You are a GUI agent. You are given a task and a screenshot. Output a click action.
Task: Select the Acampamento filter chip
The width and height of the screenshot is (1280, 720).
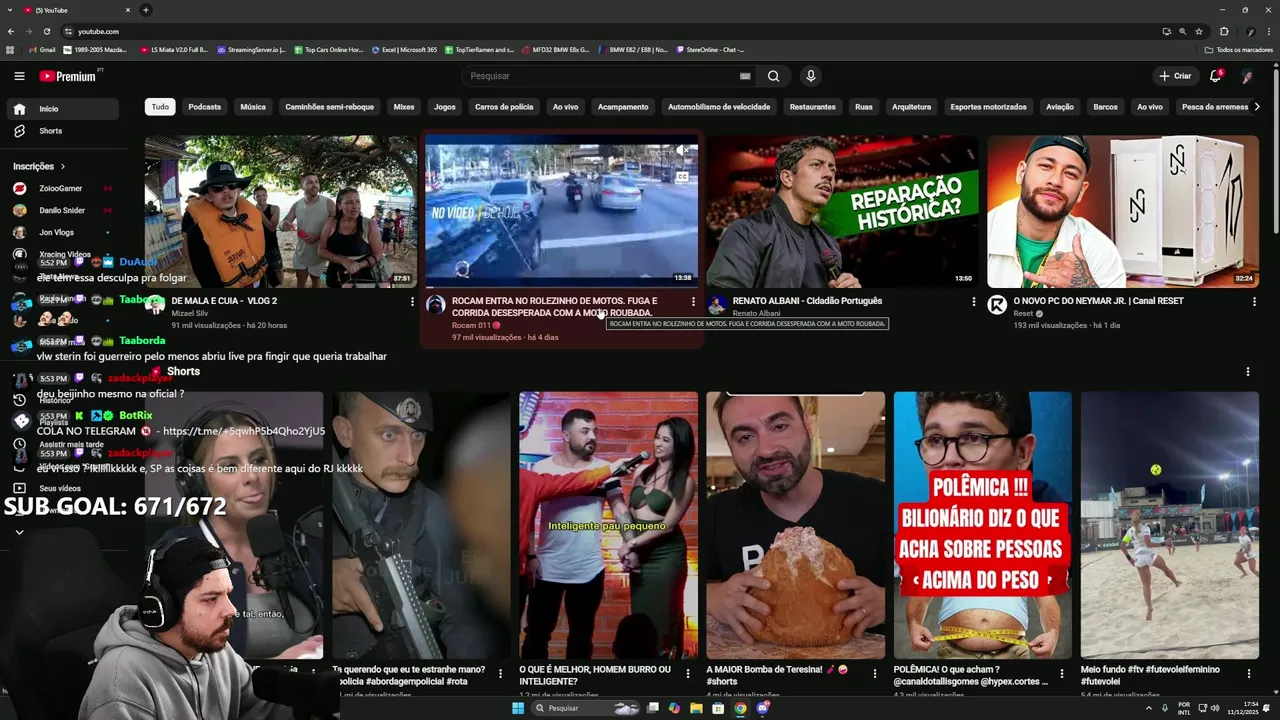(623, 107)
